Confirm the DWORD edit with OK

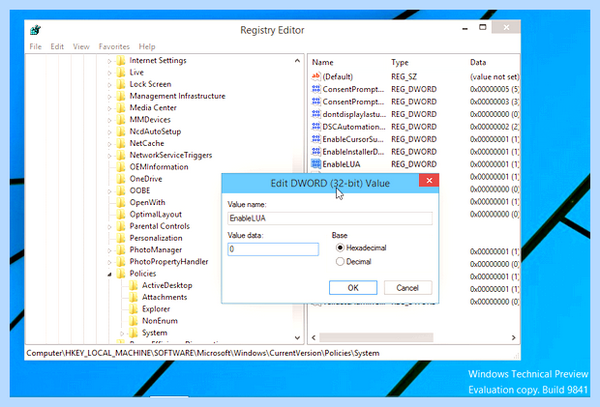353,288
